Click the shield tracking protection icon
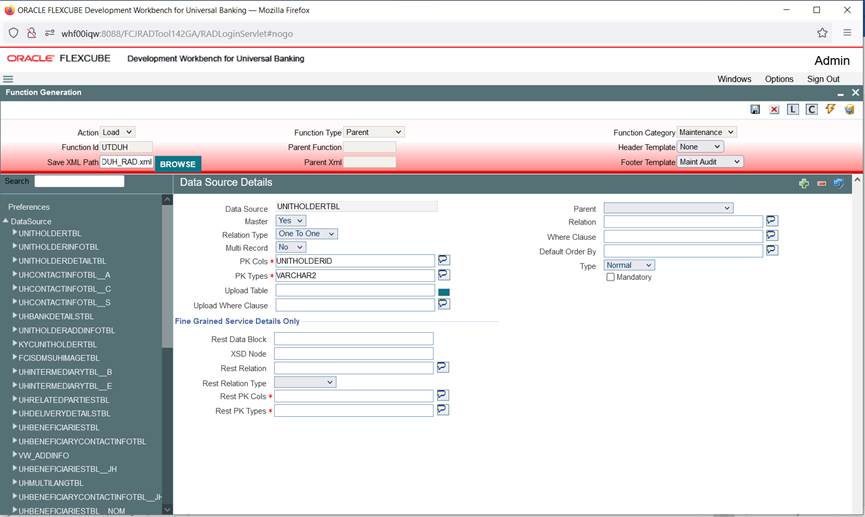Image resolution: width=865 pixels, height=517 pixels. point(13,33)
